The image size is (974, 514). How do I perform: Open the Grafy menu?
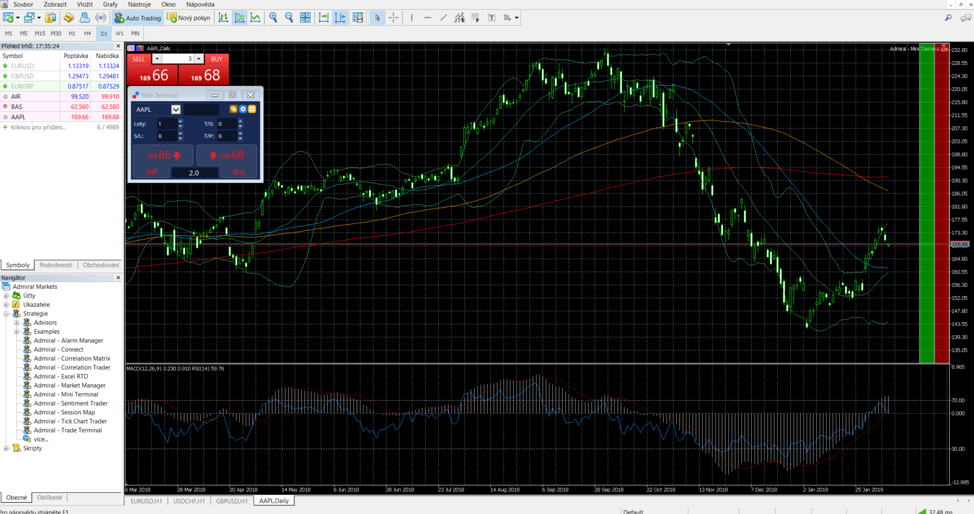[110, 5]
